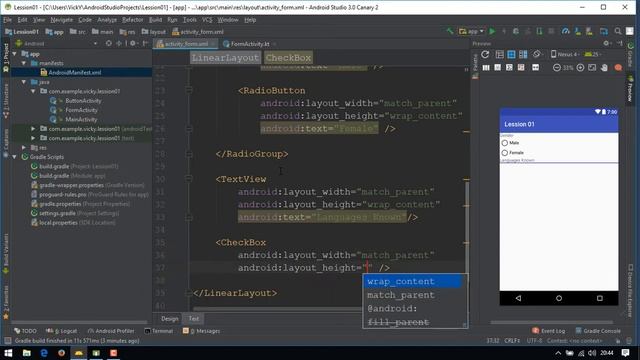Select blueprint view in the preview toolbar

point(511,54)
